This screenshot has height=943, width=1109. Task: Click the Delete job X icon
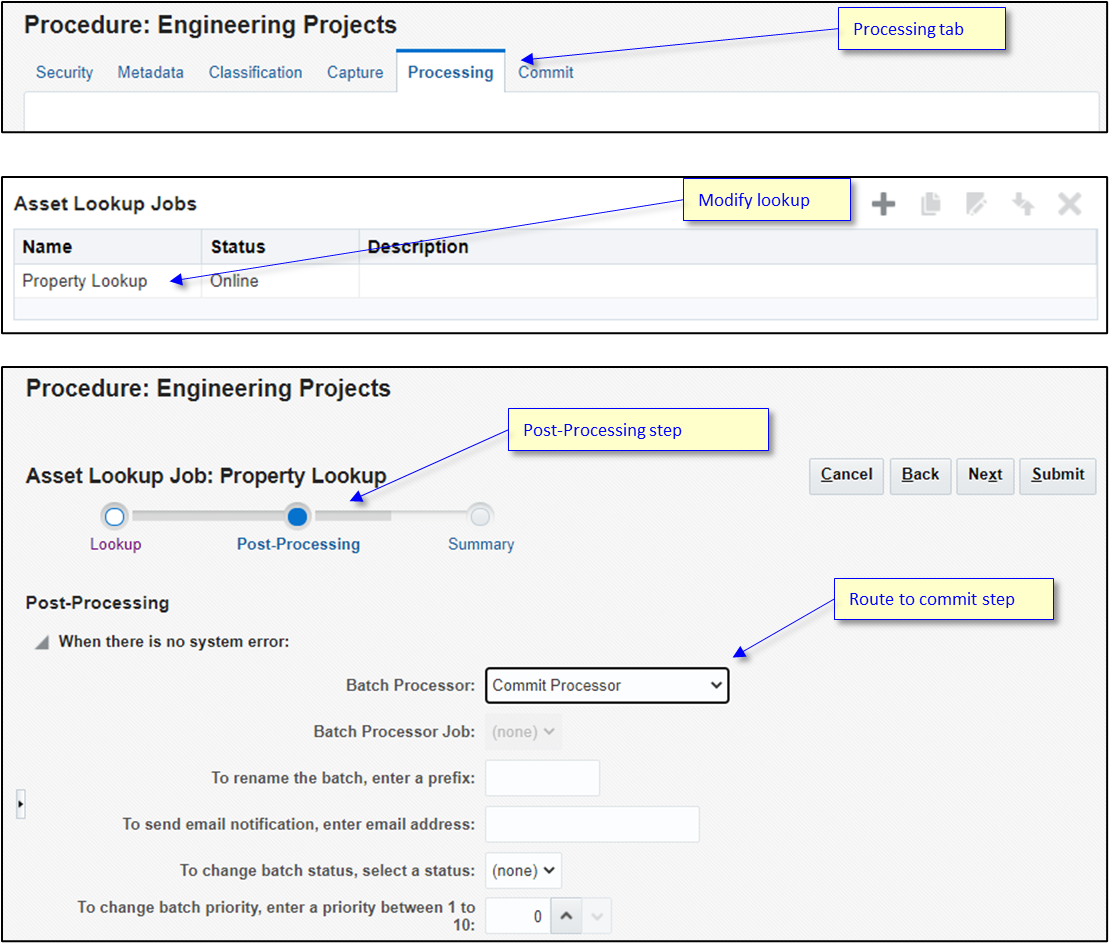click(x=1069, y=203)
